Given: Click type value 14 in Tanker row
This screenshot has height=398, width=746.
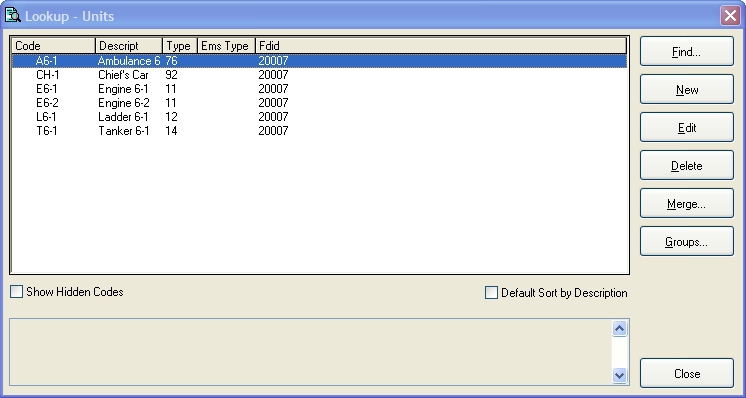Looking at the screenshot, I should pos(171,131).
